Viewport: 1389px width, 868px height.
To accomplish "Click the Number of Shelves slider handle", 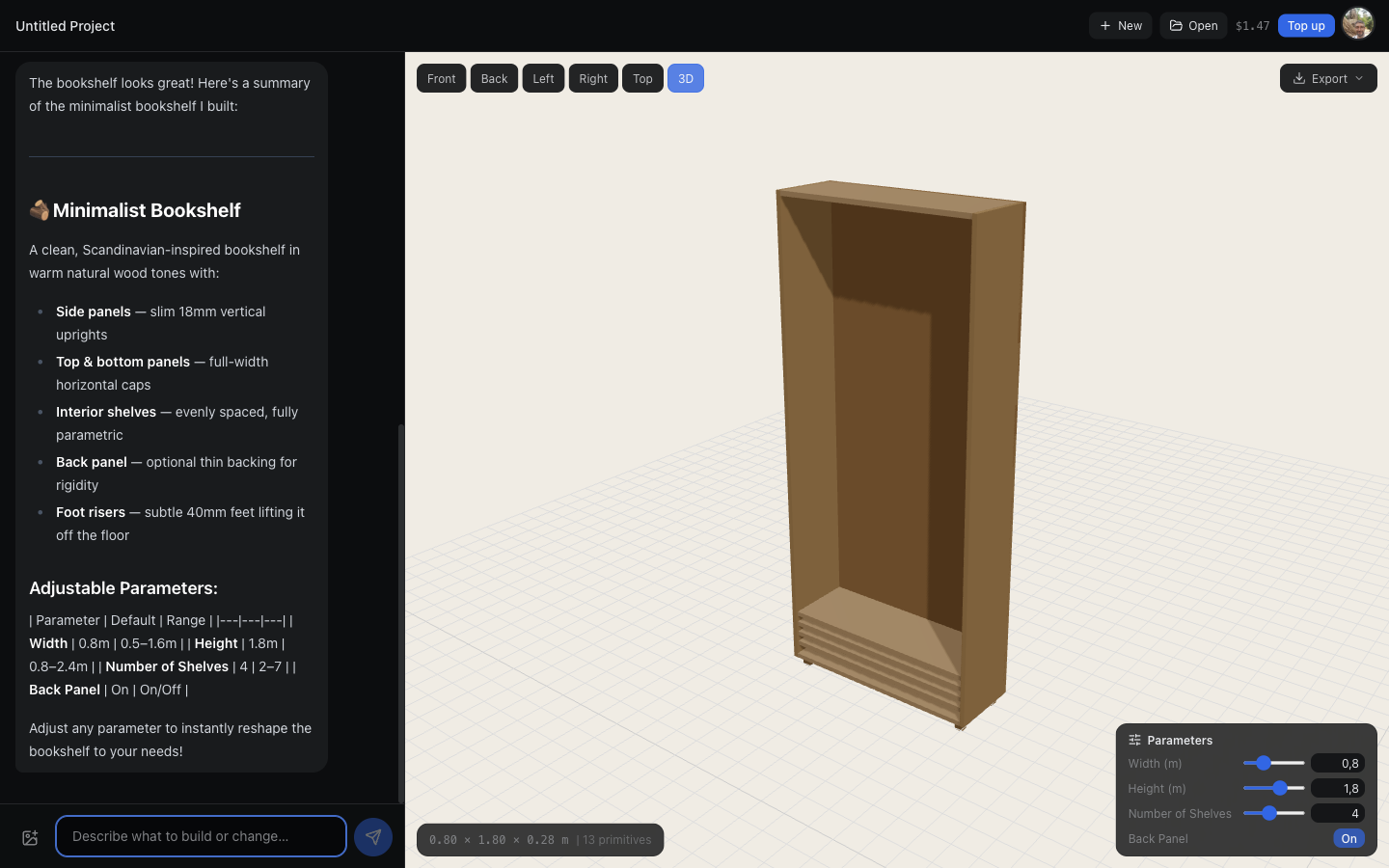I will (1269, 813).
